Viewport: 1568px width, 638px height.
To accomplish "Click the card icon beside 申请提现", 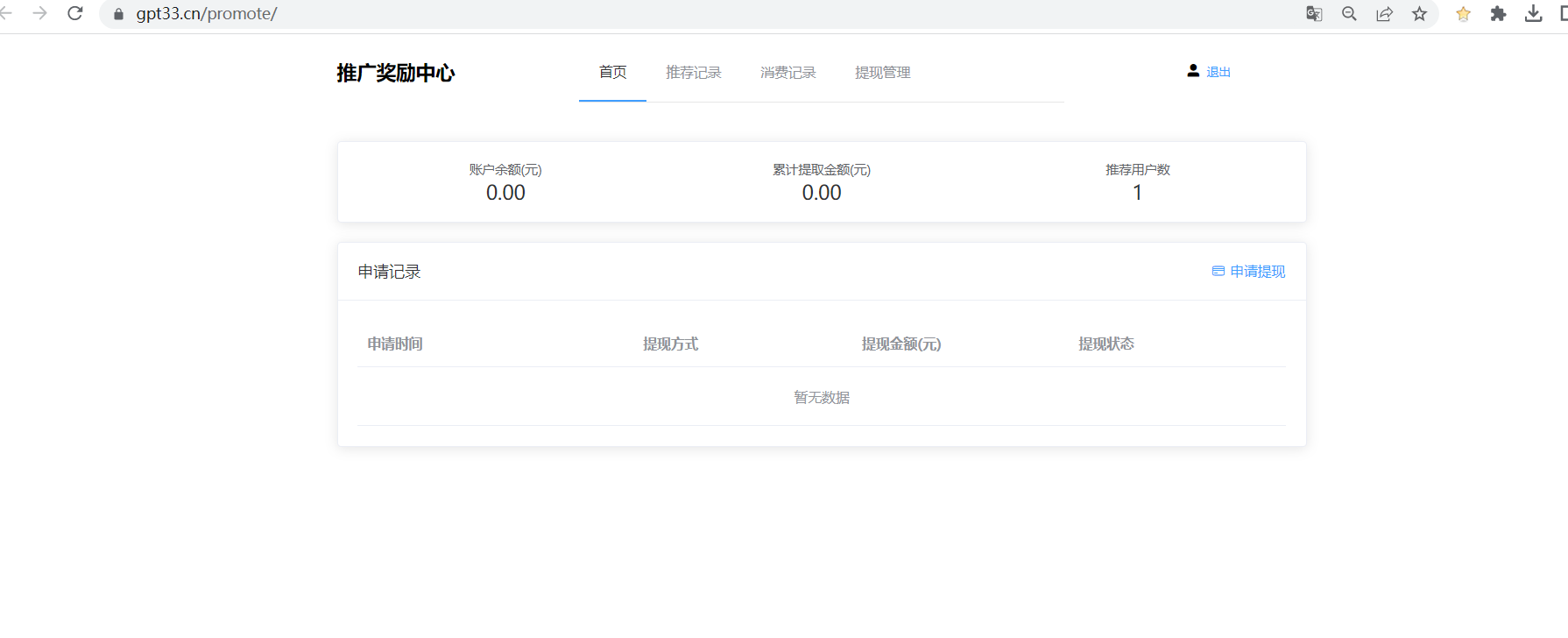I will click(x=1218, y=272).
